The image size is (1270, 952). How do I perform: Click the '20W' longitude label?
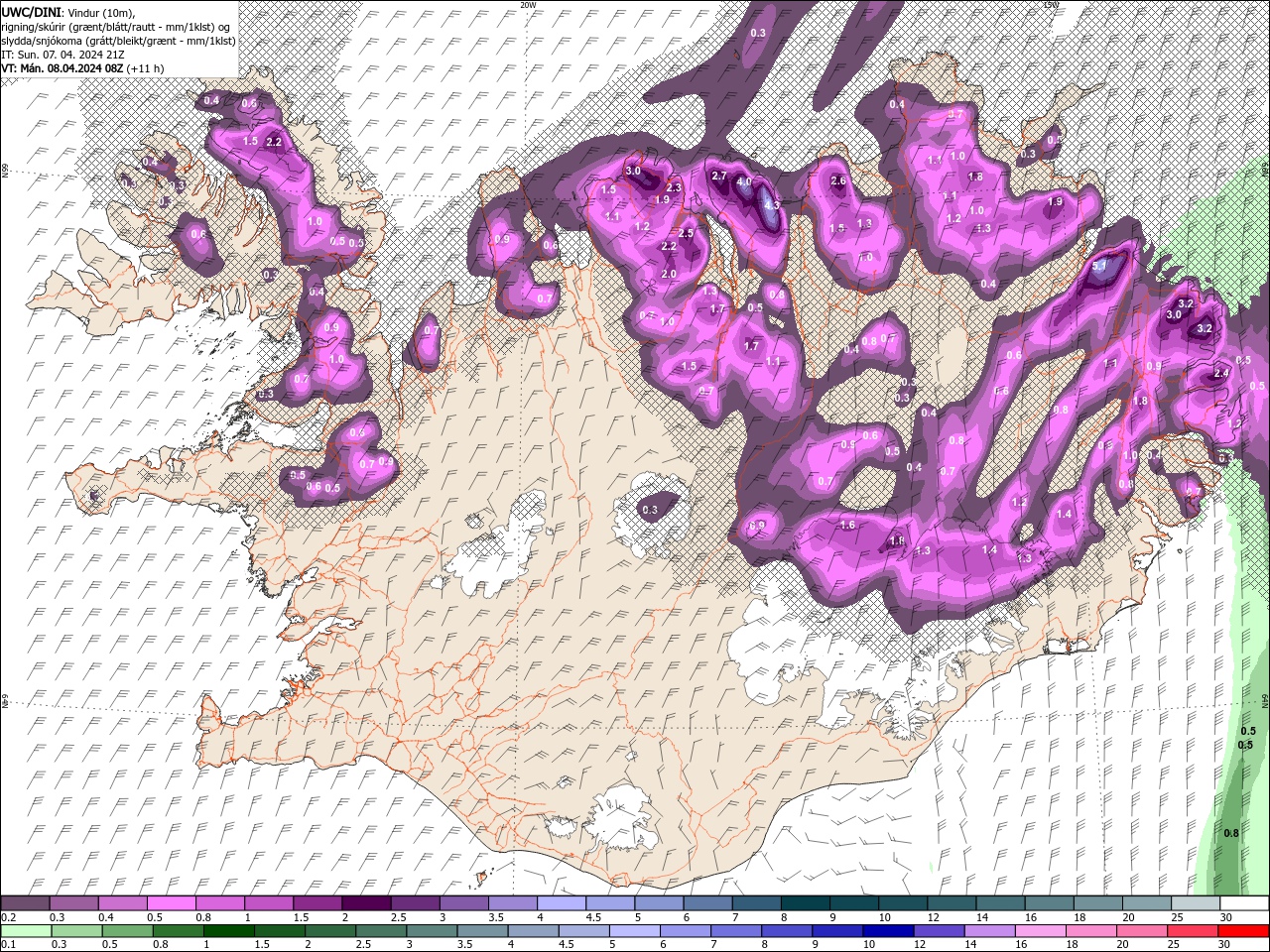[x=528, y=5]
